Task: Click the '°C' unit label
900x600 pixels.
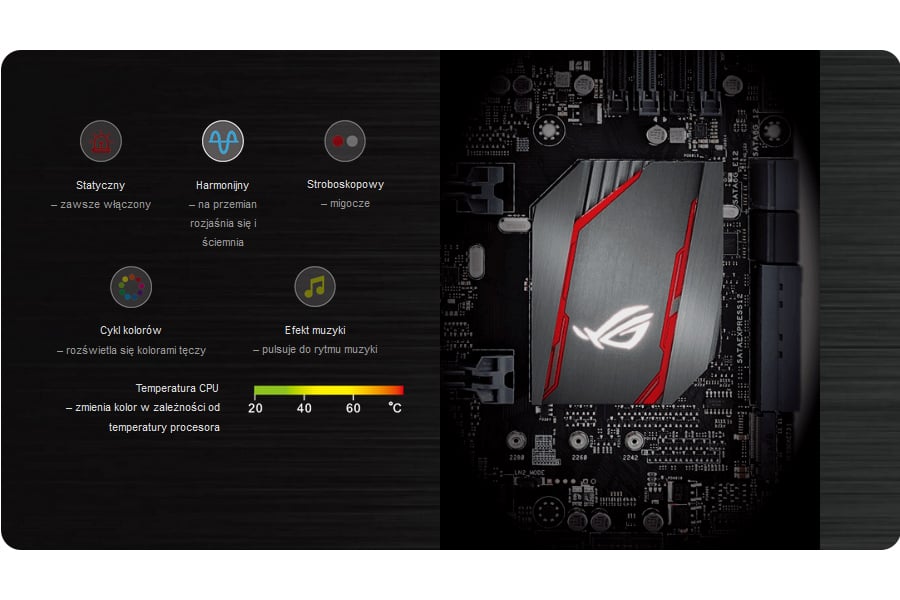Action: tap(395, 408)
